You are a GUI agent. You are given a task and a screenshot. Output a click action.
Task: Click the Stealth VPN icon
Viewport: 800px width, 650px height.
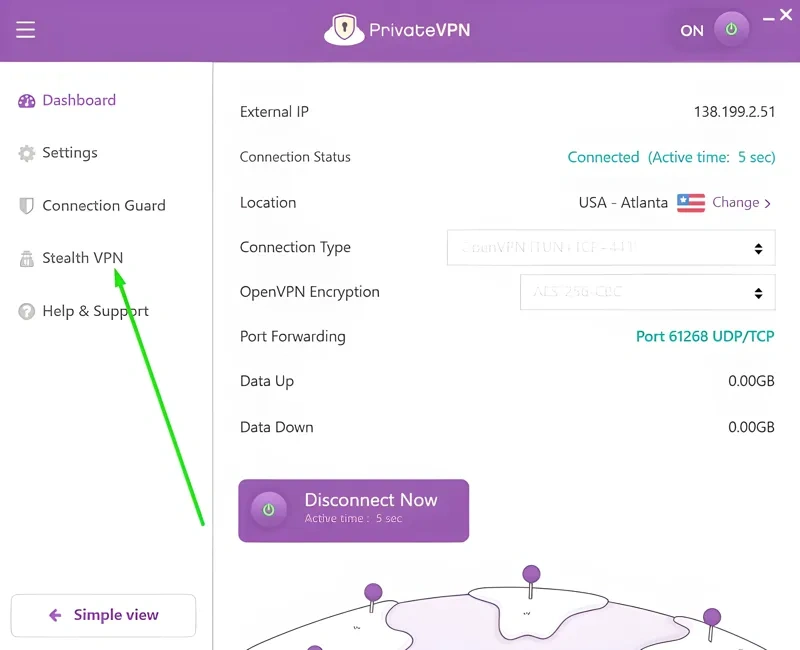pyautogui.click(x=27, y=259)
